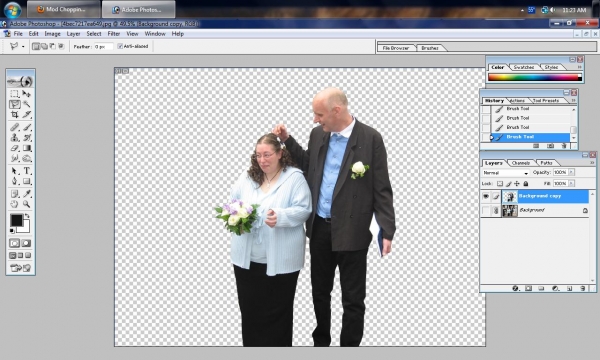Select the Crop tool
The height and width of the screenshot is (360, 600).
pyautogui.click(x=15, y=114)
